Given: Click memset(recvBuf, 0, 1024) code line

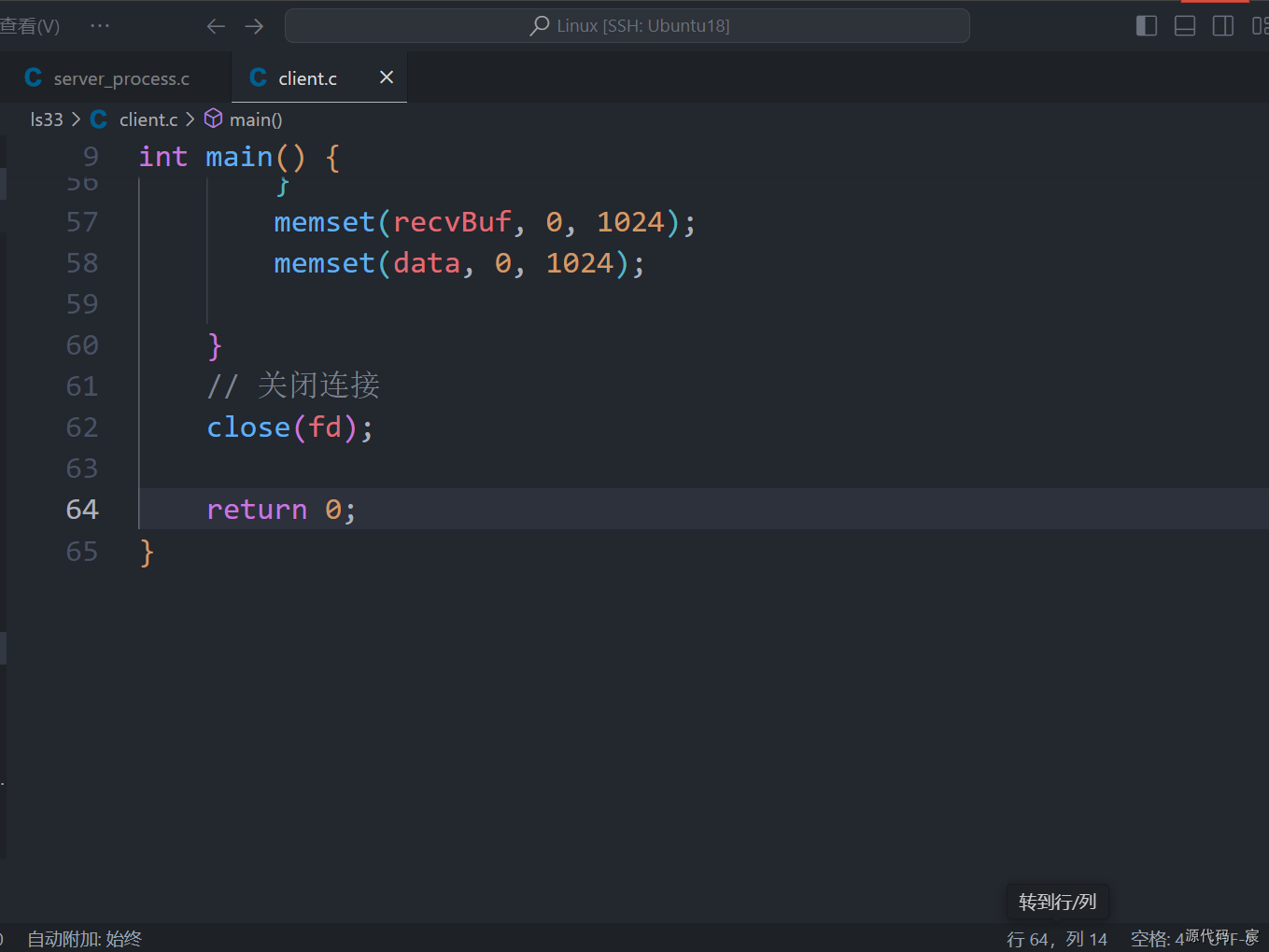Looking at the screenshot, I should (x=485, y=222).
